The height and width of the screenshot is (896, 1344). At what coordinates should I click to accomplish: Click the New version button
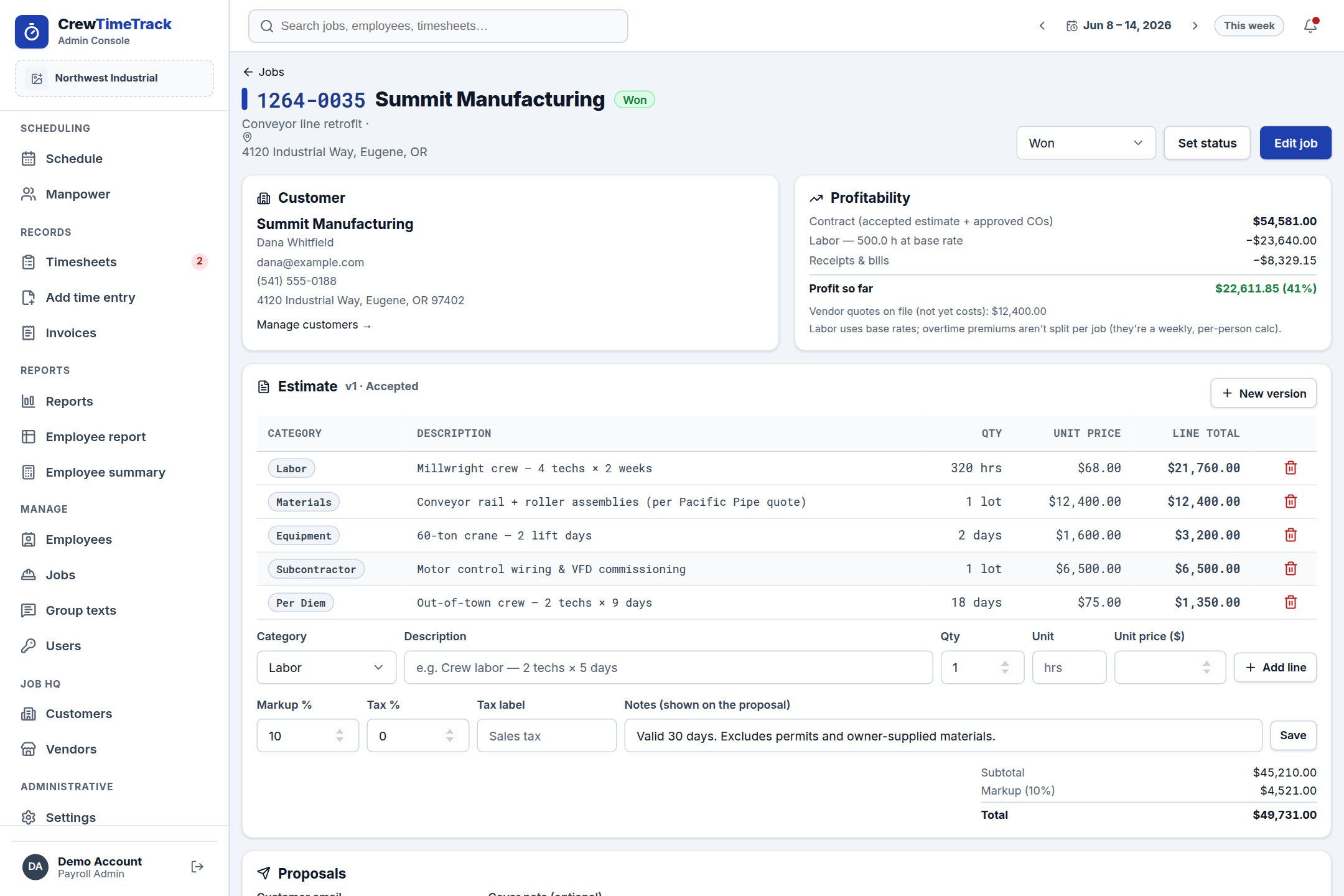[x=1263, y=393]
